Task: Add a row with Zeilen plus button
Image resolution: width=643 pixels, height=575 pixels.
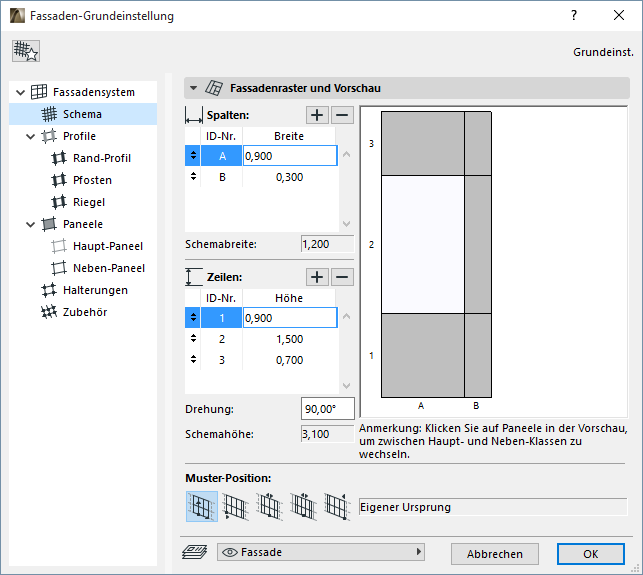Action: pos(317,277)
